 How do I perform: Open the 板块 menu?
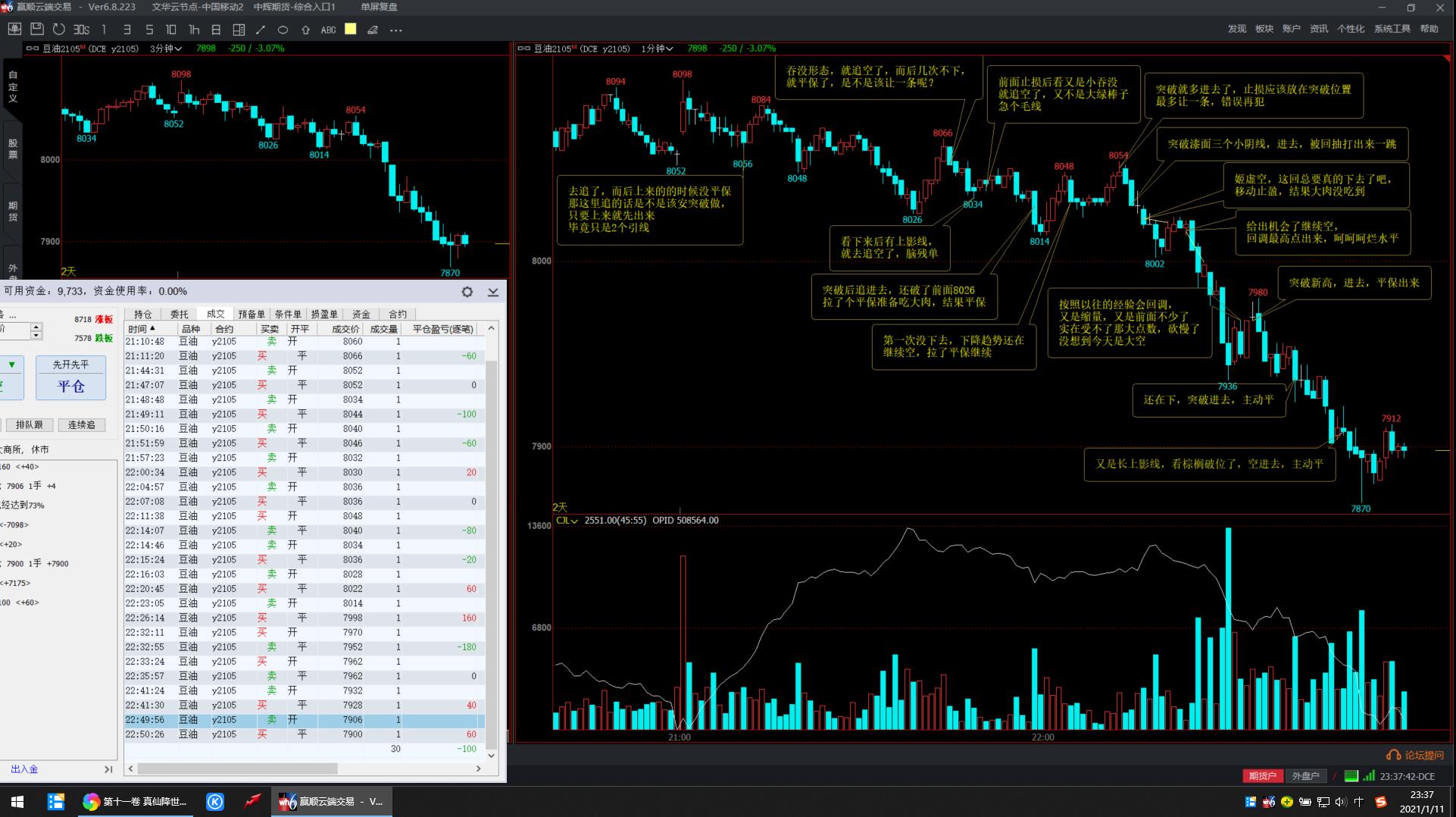pos(1264,29)
